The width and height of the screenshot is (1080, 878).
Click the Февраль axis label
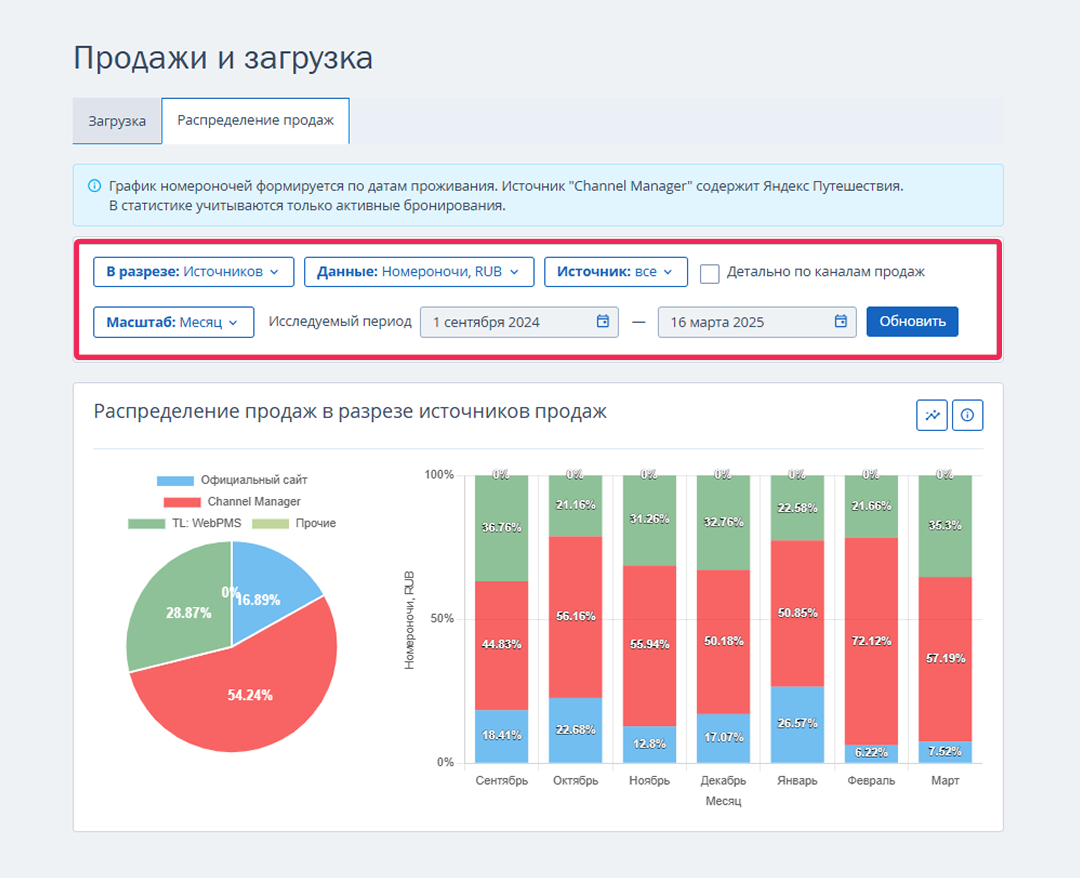[x=871, y=781]
